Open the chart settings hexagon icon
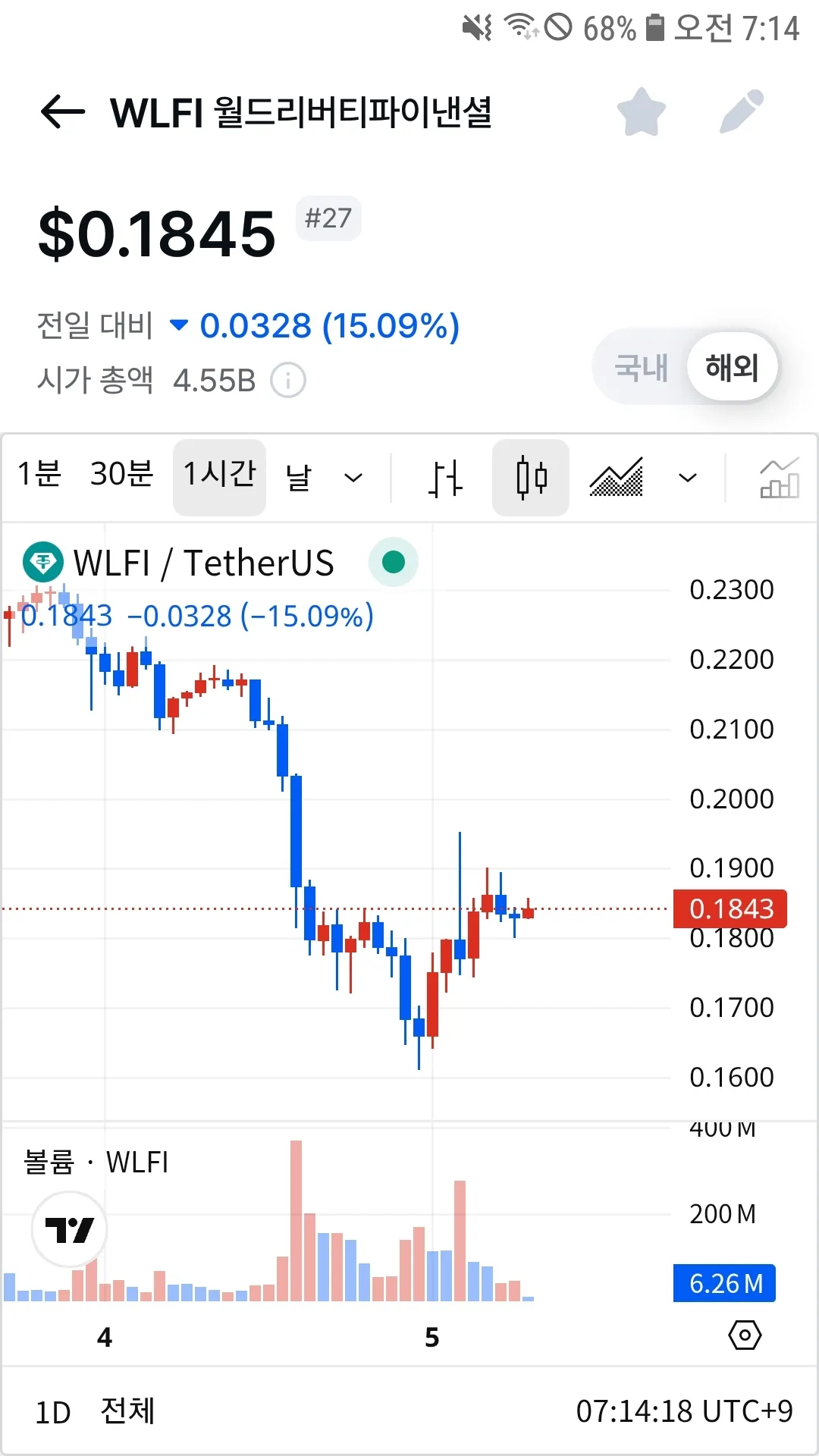 click(x=745, y=1335)
